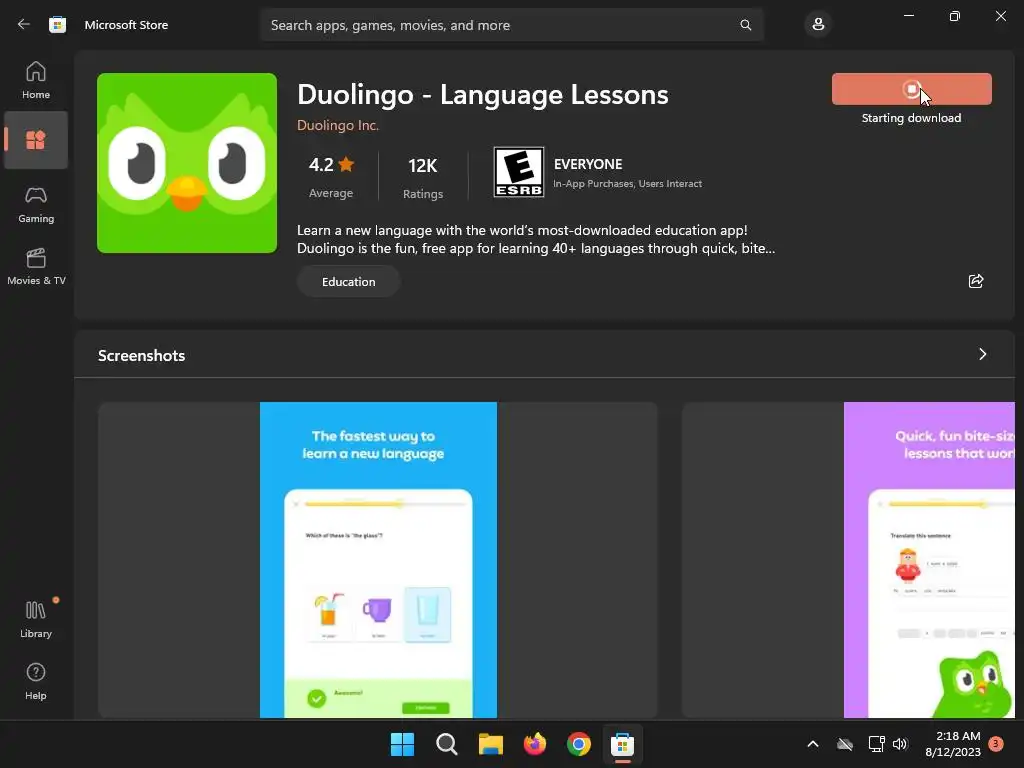Open the notification badge with 3
The width and height of the screenshot is (1024, 768).
pyautogui.click(x=996, y=743)
